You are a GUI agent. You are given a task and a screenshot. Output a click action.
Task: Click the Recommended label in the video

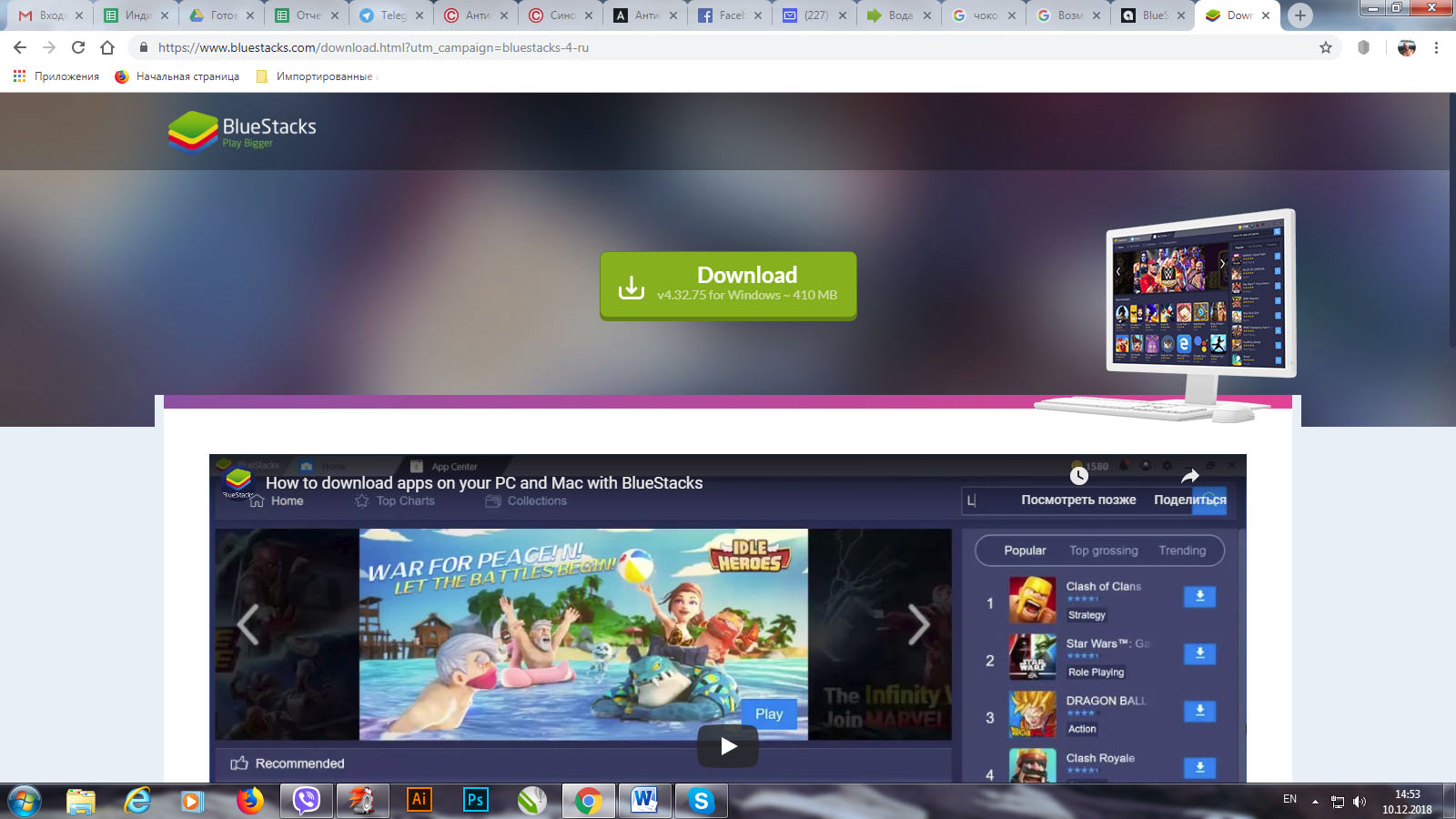pyautogui.click(x=299, y=763)
